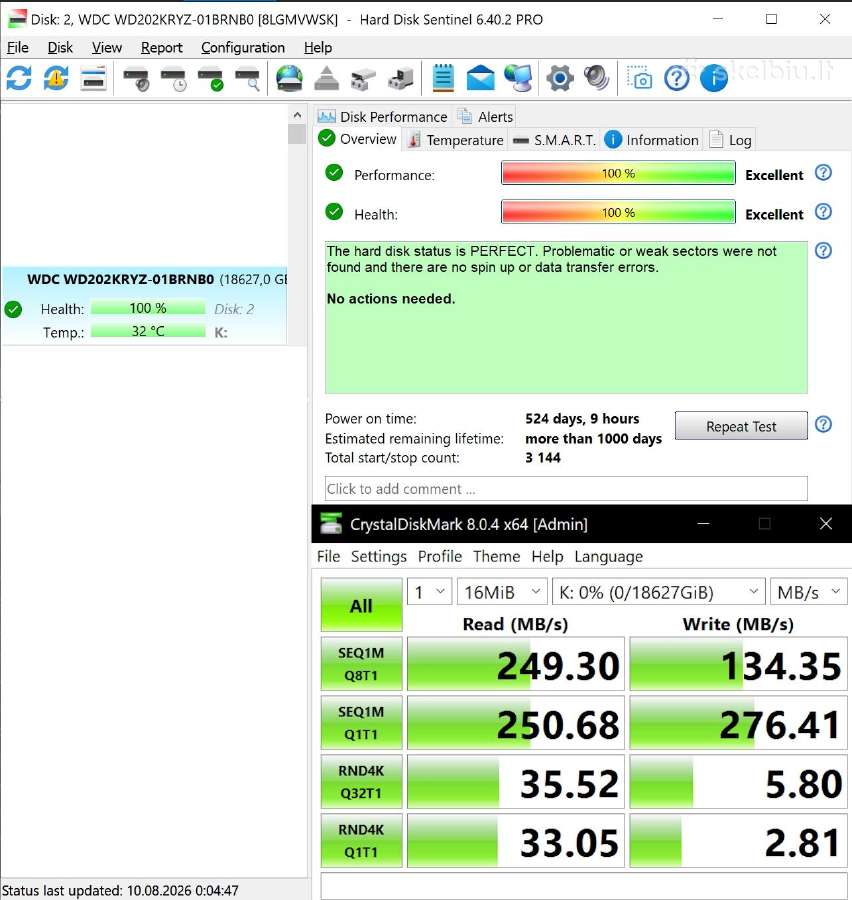The image size is (852, 900).
Task: Select the WDC WD202KRYZ-01BRNB0 disk entry
Action: click(144, 306)
